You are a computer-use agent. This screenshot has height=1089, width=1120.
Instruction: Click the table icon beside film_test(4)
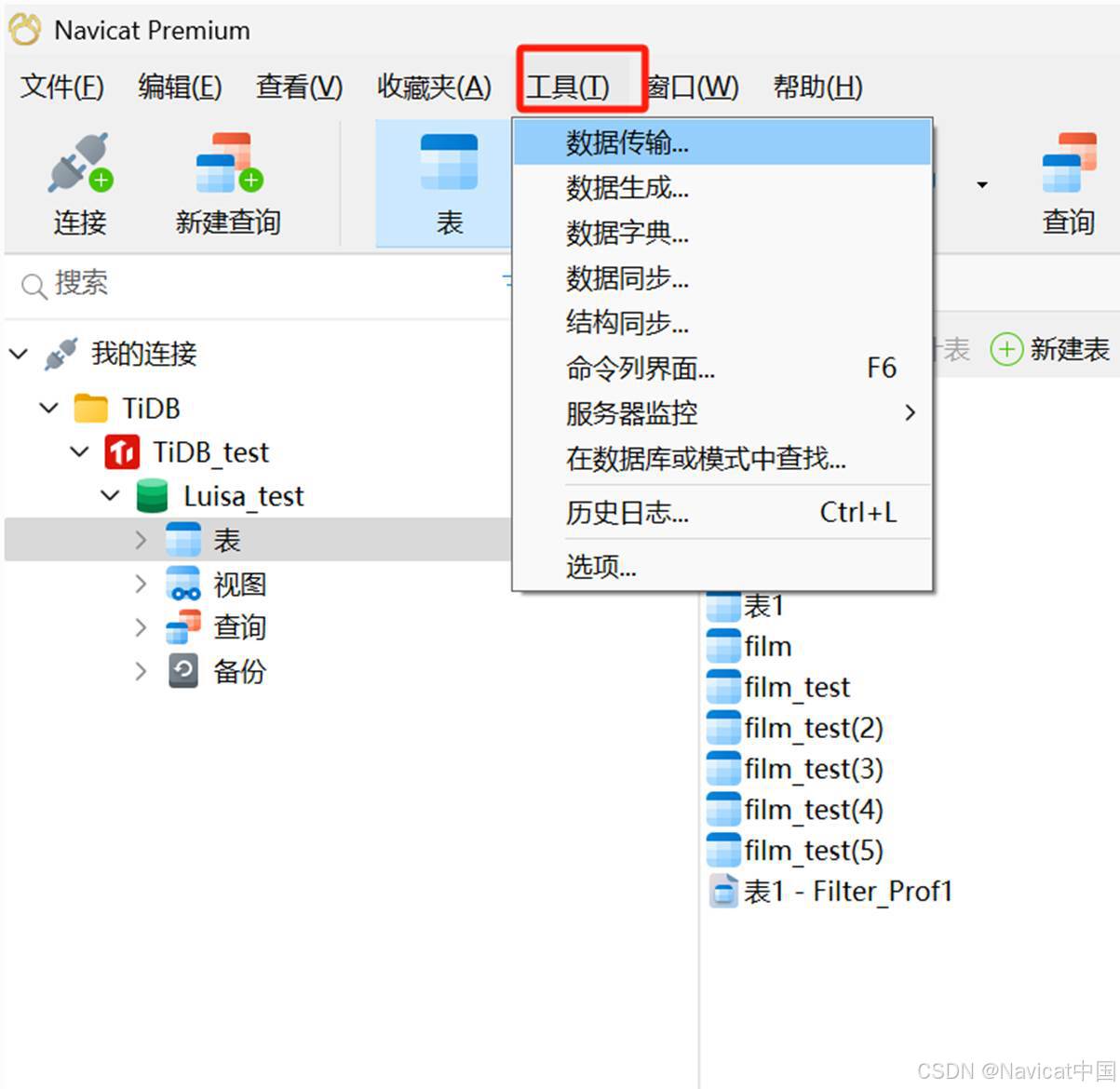(x=723, y=810)
